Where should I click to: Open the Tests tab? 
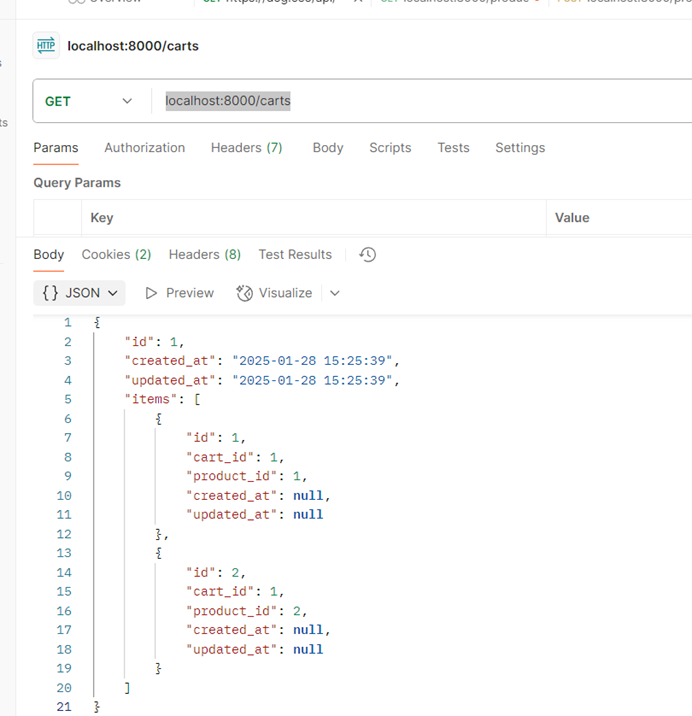click(453, 147)
